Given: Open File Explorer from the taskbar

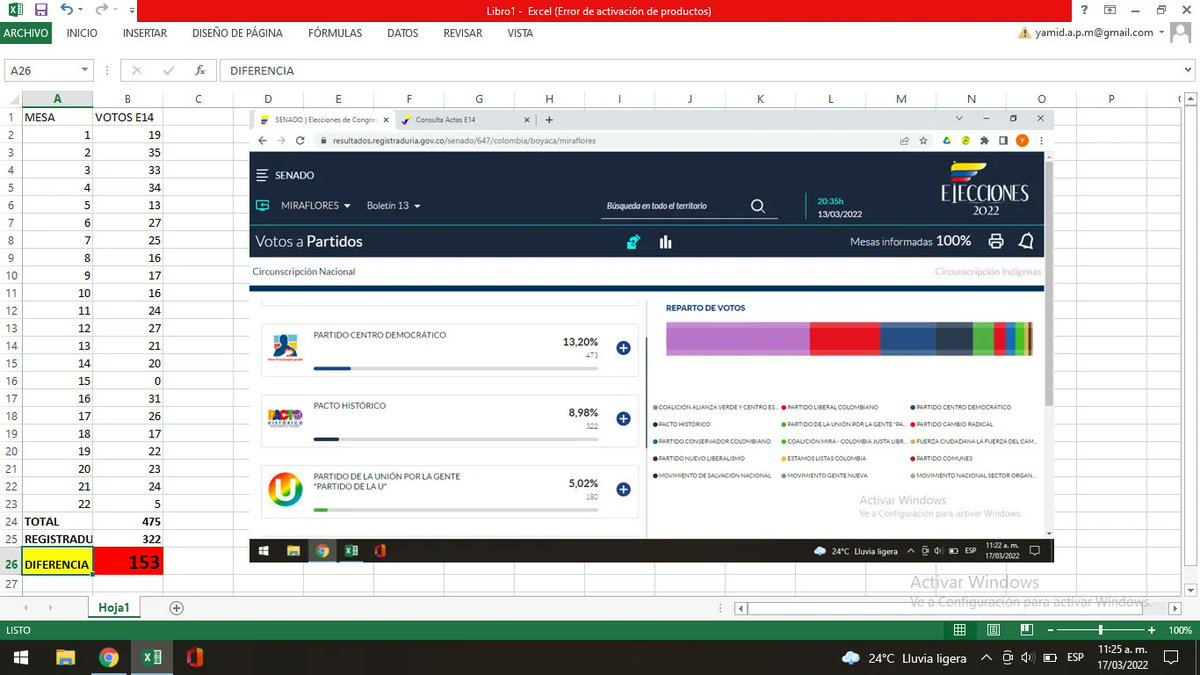Looking at the screenshot, I should click(x=65, y=657).
